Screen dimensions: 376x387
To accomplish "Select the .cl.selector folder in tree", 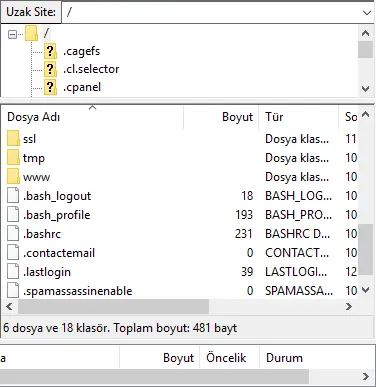I will [x=91, y=69].
